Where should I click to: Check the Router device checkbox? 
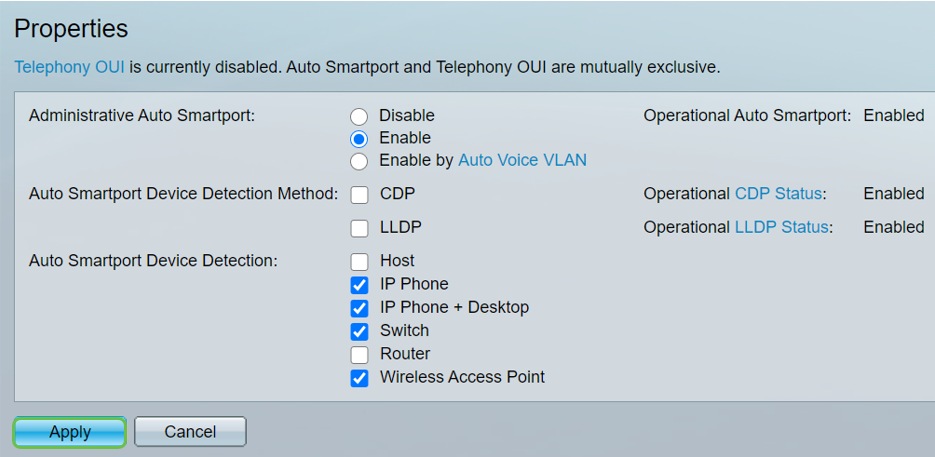pyautogui.click(x=359, y=355)
